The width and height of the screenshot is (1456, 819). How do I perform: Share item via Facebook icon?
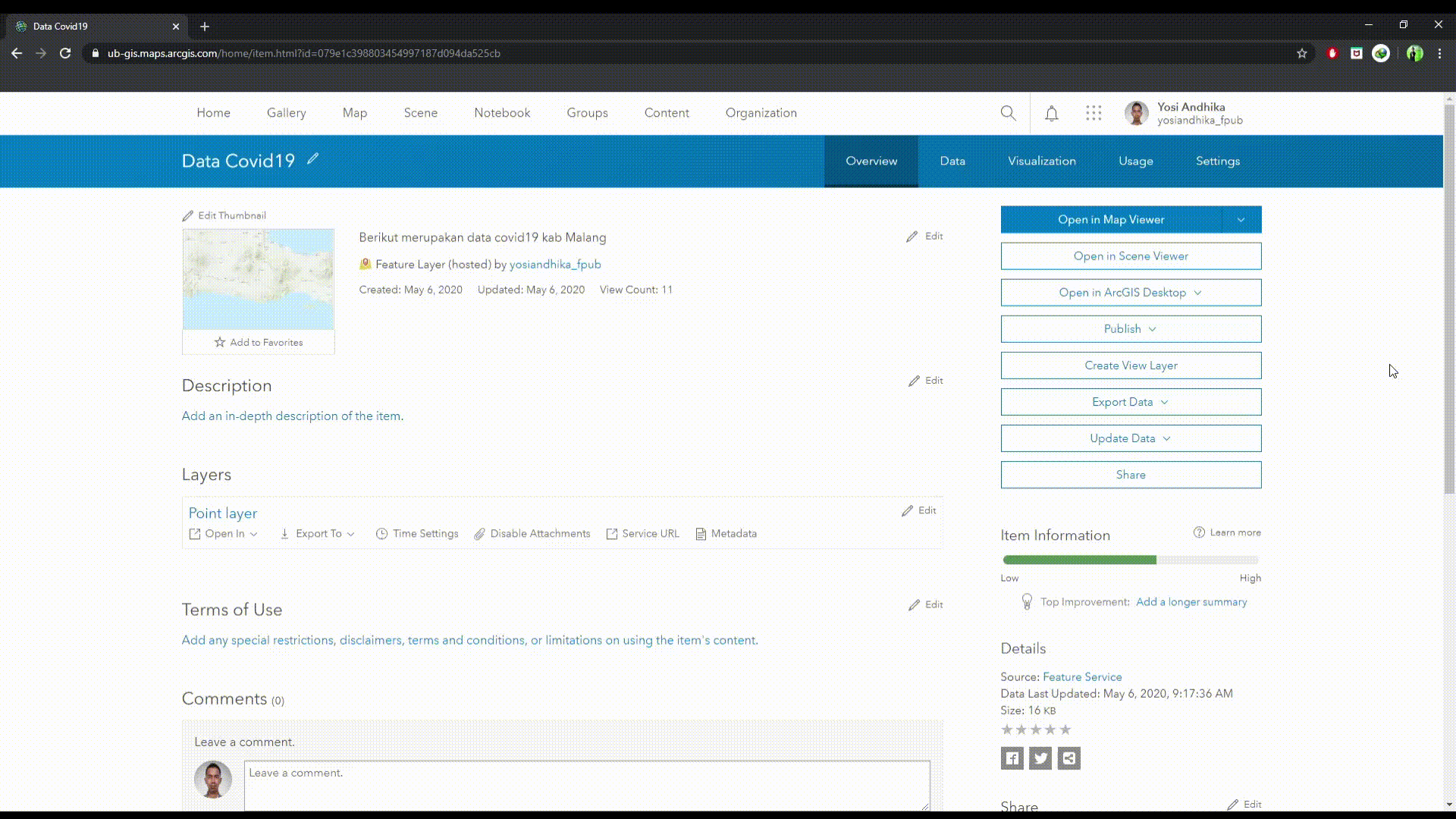(1012, 758)
